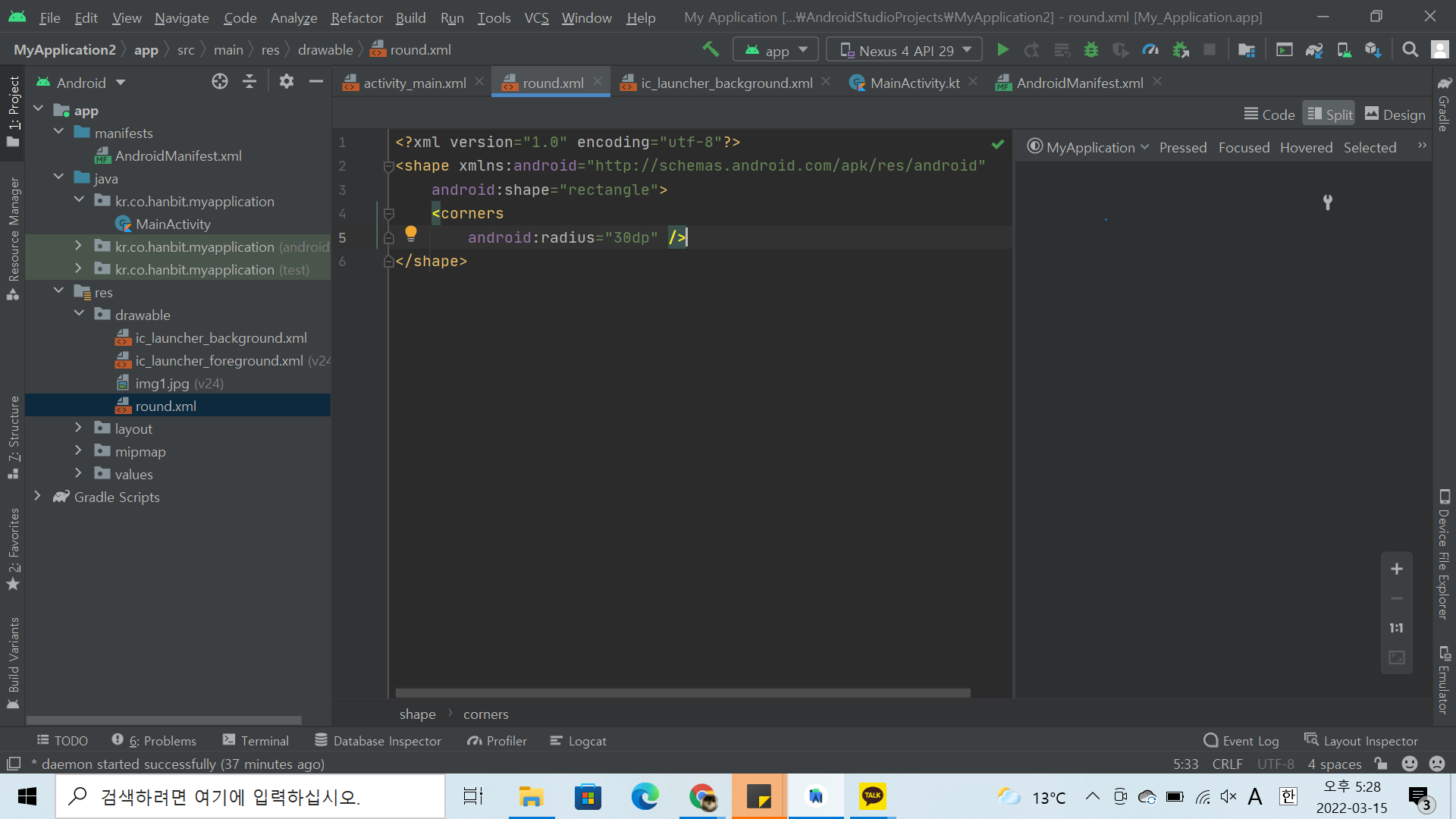The image size is (1456, 819).
Task: Click the green Run app button
Action: pyautogui.click(x=1003, y=50)
